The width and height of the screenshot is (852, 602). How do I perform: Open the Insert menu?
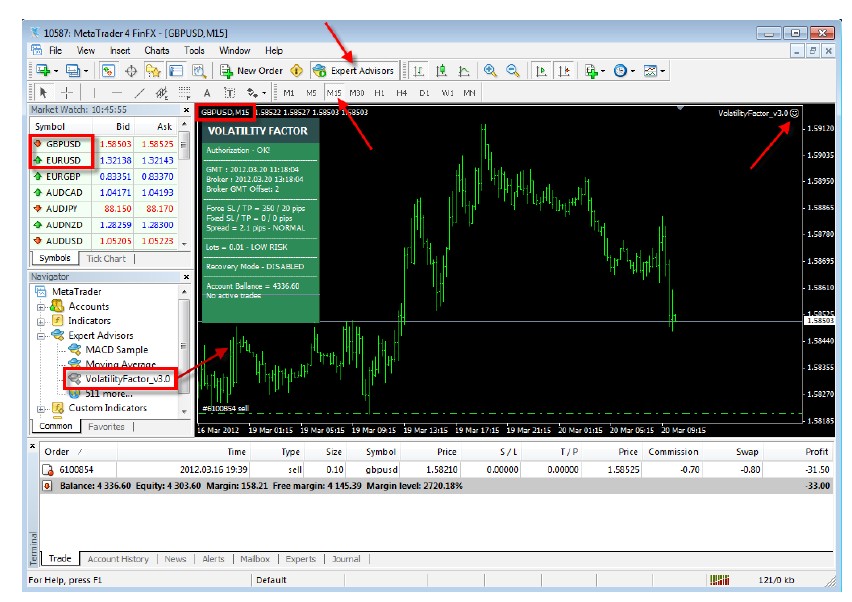[120, 51]
